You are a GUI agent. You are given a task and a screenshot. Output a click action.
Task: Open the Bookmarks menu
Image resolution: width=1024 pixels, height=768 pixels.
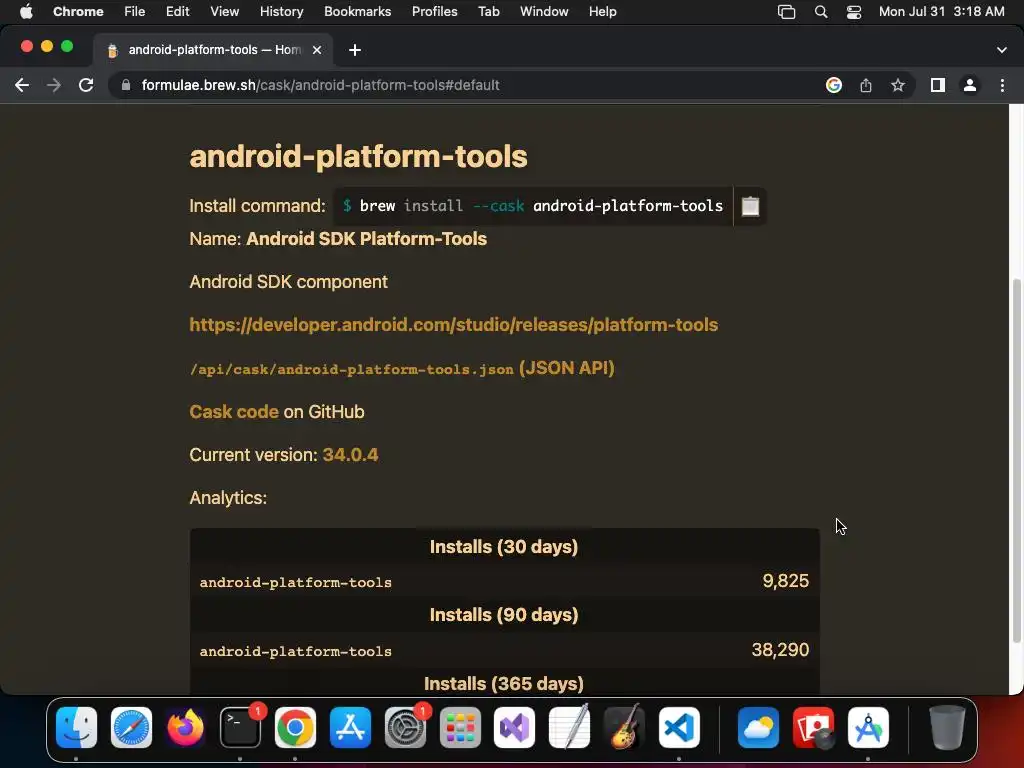tap(357, 12)
